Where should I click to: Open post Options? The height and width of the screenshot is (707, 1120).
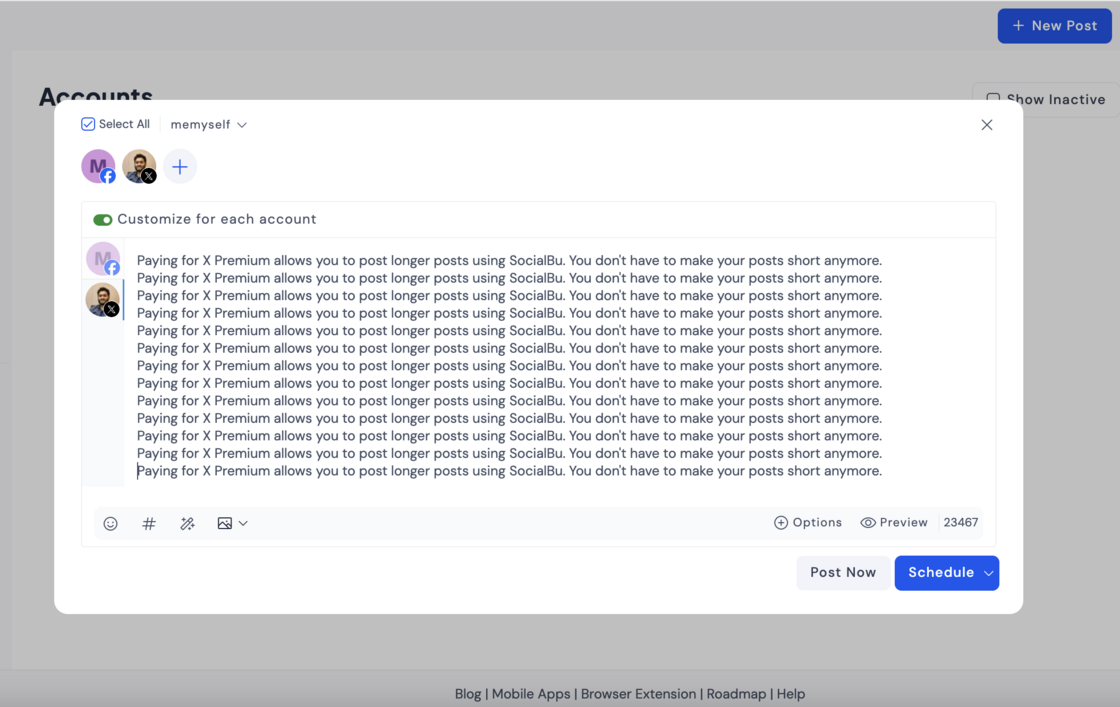click(x=808, y=522)
